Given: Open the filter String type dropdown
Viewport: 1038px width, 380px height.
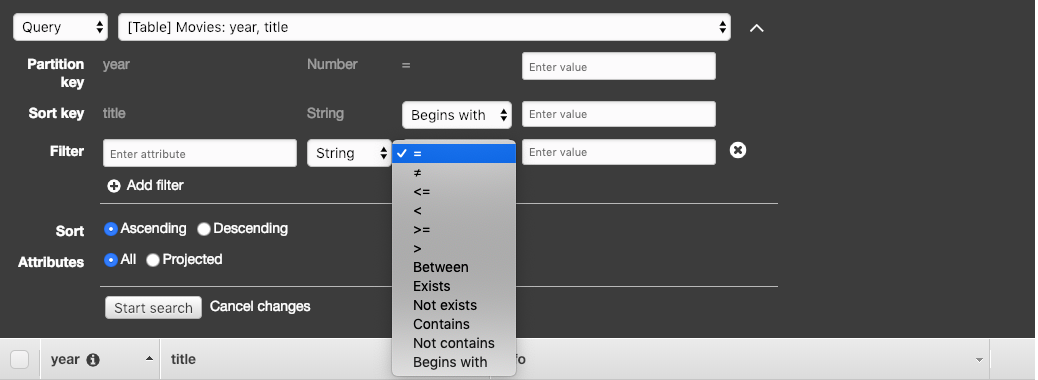Looking at the screenshot, I should tap(349, 154).
